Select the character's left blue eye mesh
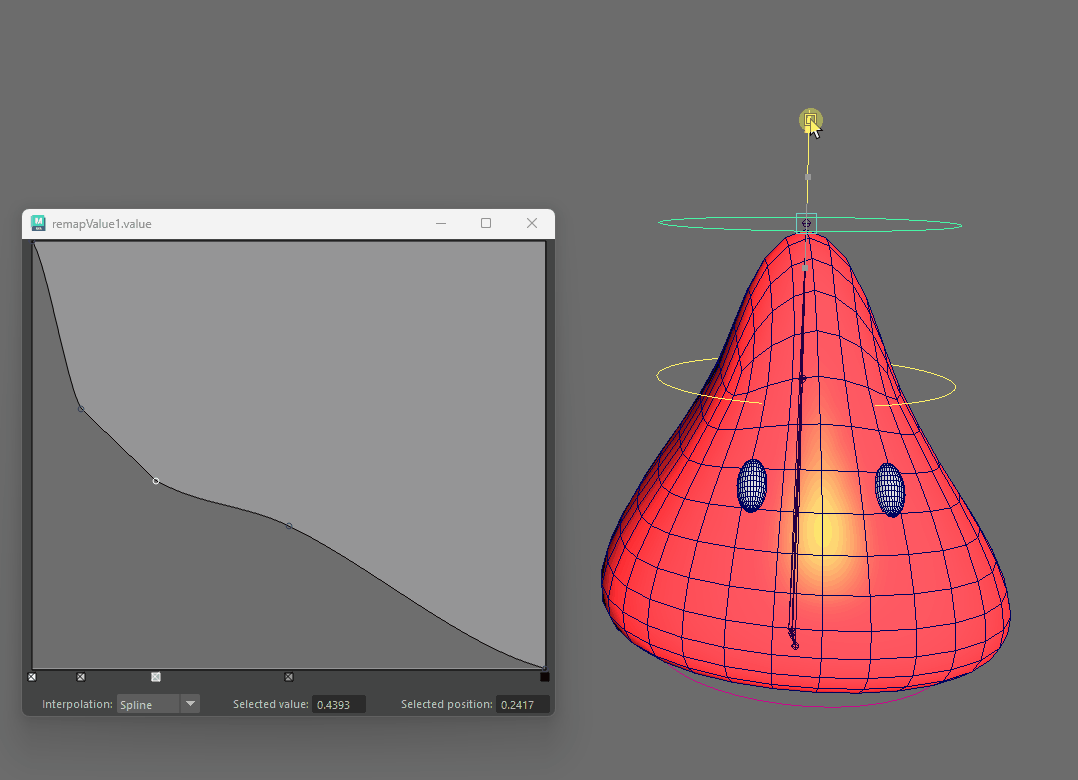 [x=752, y=486]
